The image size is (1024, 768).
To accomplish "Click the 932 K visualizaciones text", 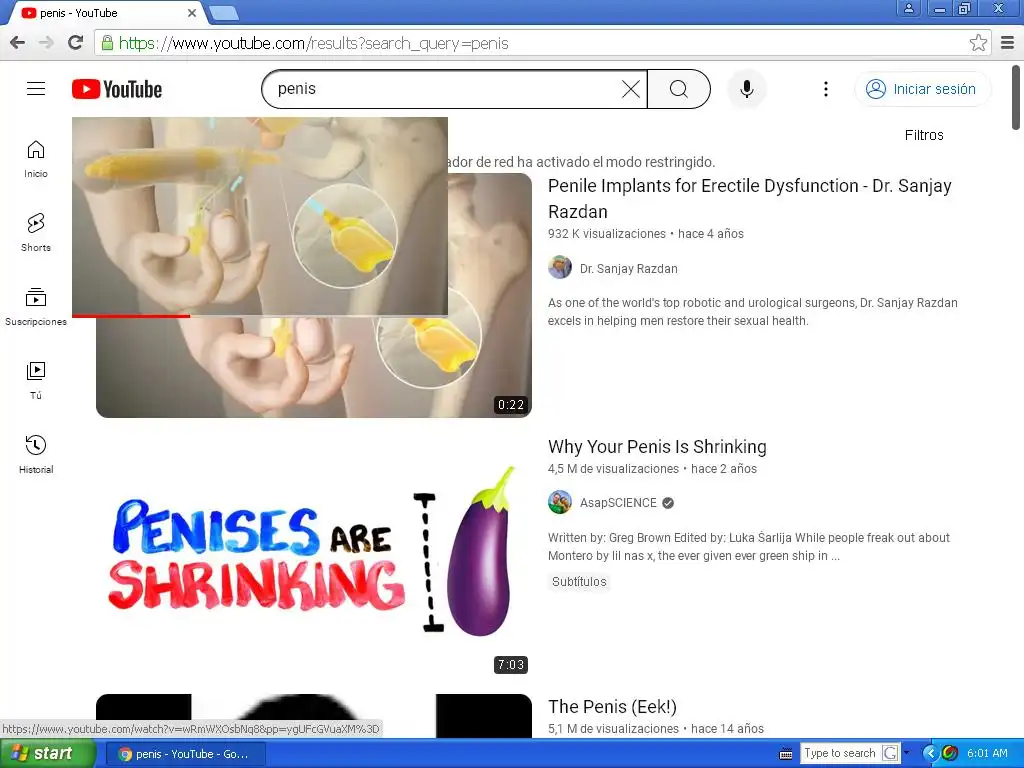I will click(x=606, y=234).
